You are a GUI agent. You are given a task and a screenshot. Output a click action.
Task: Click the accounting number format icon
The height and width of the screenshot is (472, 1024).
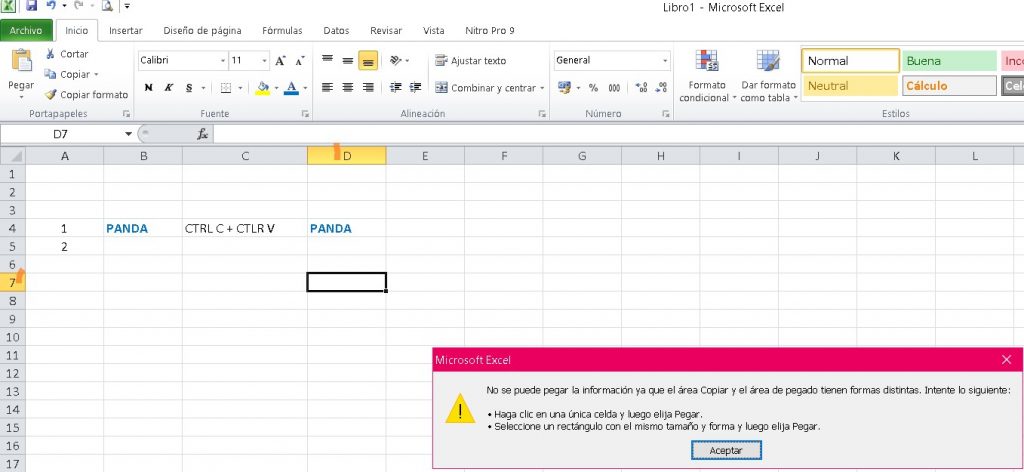[x=564, y=87]
